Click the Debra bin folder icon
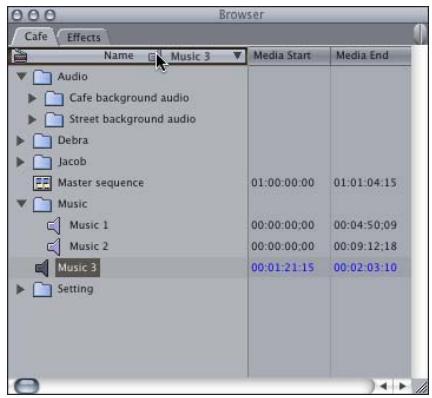This screenshot has width=432, height=398. (42, 141)
